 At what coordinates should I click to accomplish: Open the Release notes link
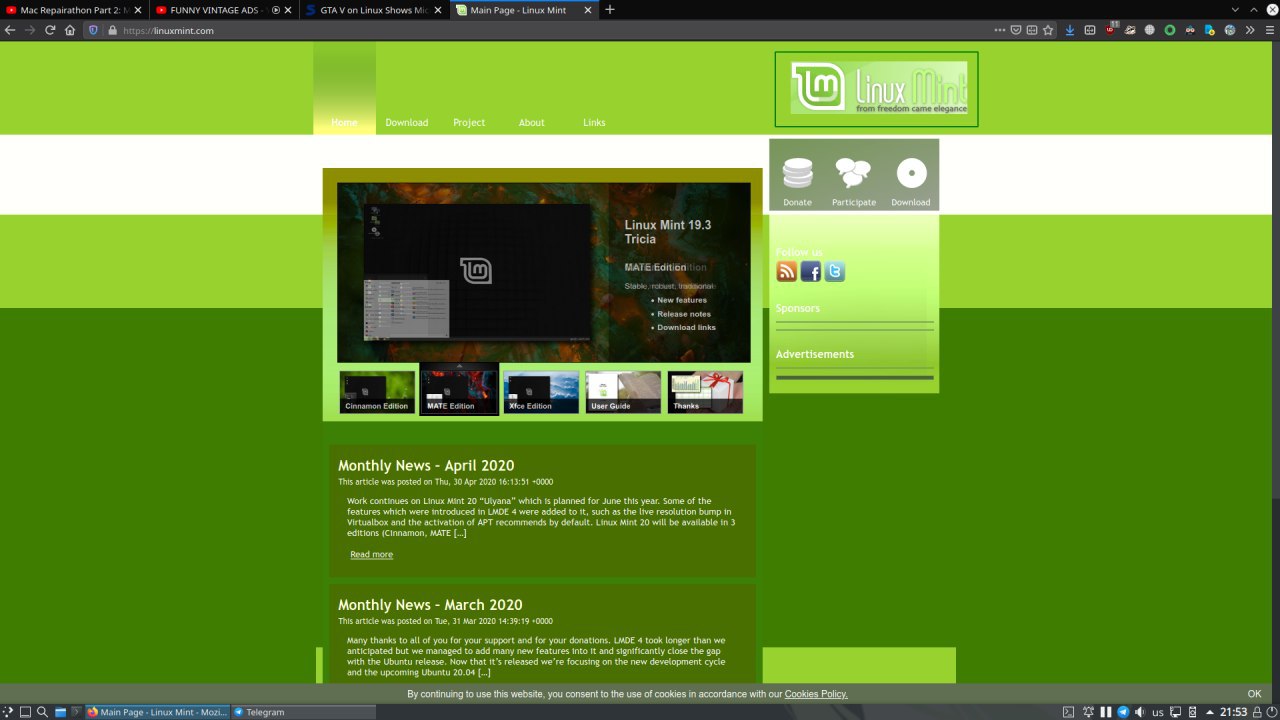(x=684, y=314)
